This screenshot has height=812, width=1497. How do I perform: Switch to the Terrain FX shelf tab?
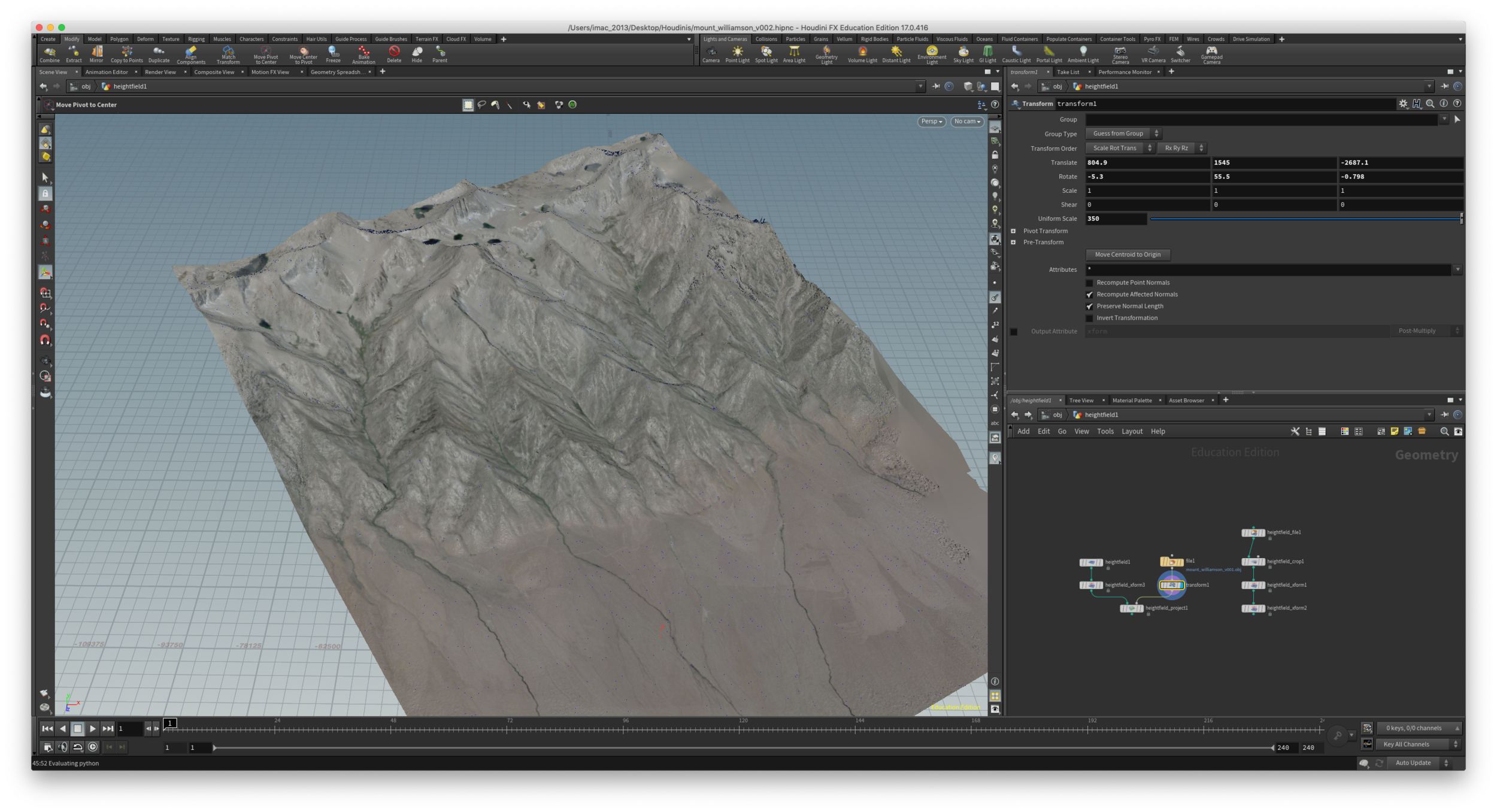pyautogui.click(x=426, y=39)
